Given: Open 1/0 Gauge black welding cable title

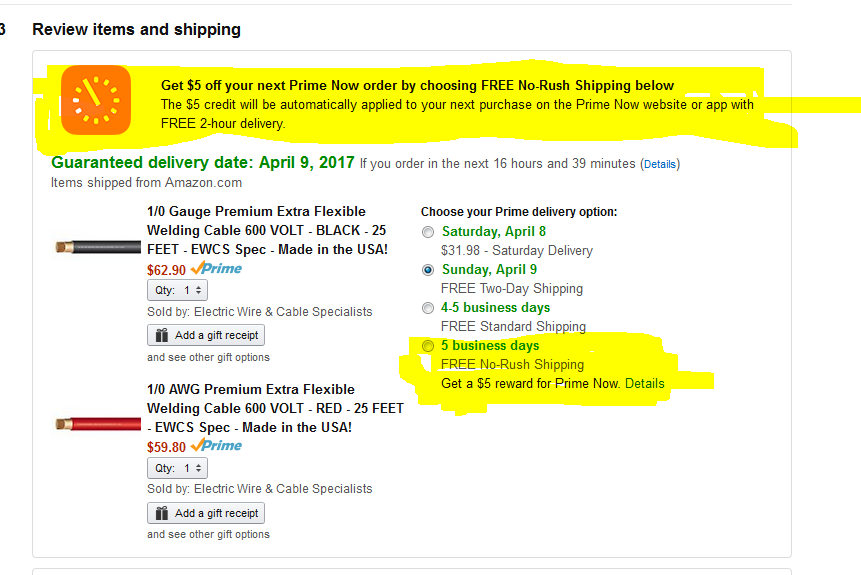Looking at the screenshot, I should point(266,230).
